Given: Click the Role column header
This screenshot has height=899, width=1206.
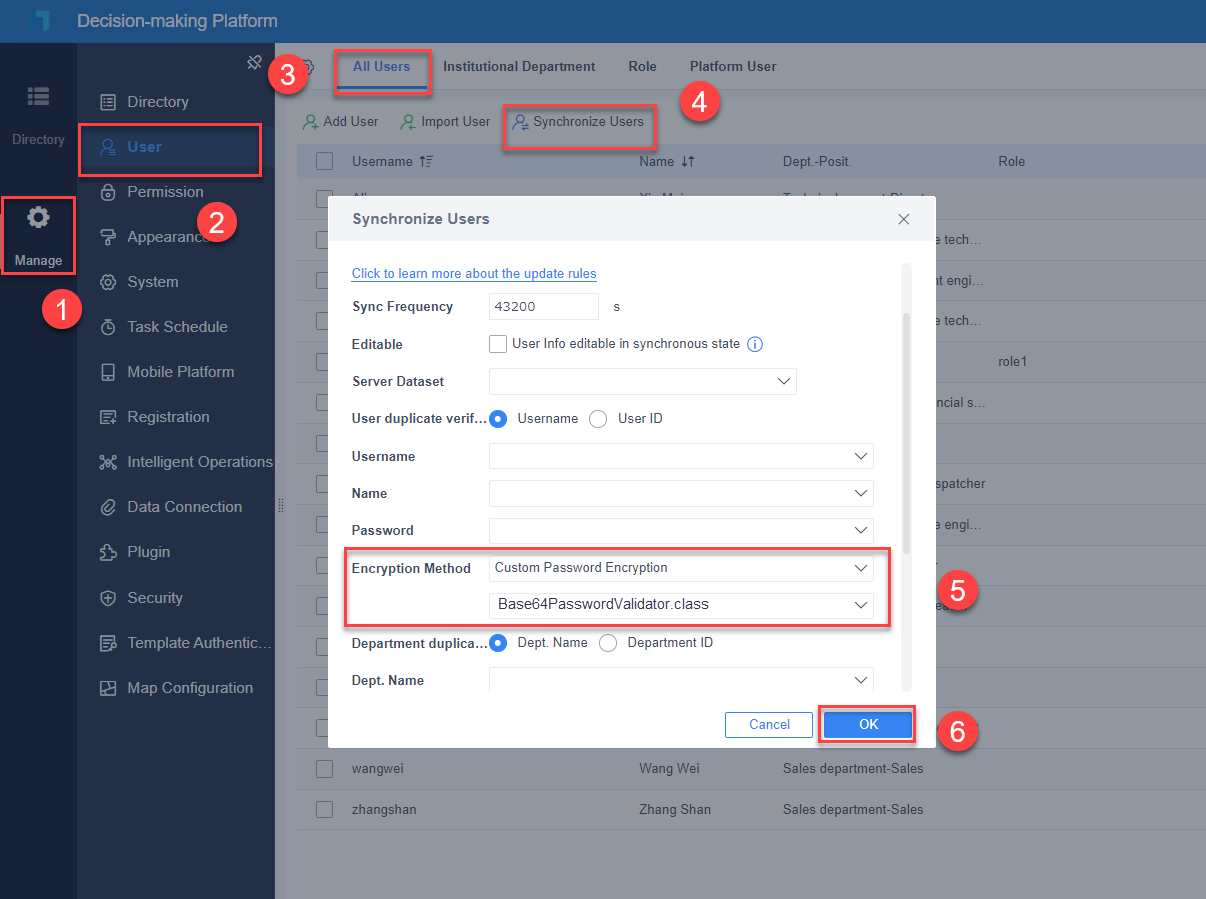Looking at the screenshot, I should pos(1011,161).
